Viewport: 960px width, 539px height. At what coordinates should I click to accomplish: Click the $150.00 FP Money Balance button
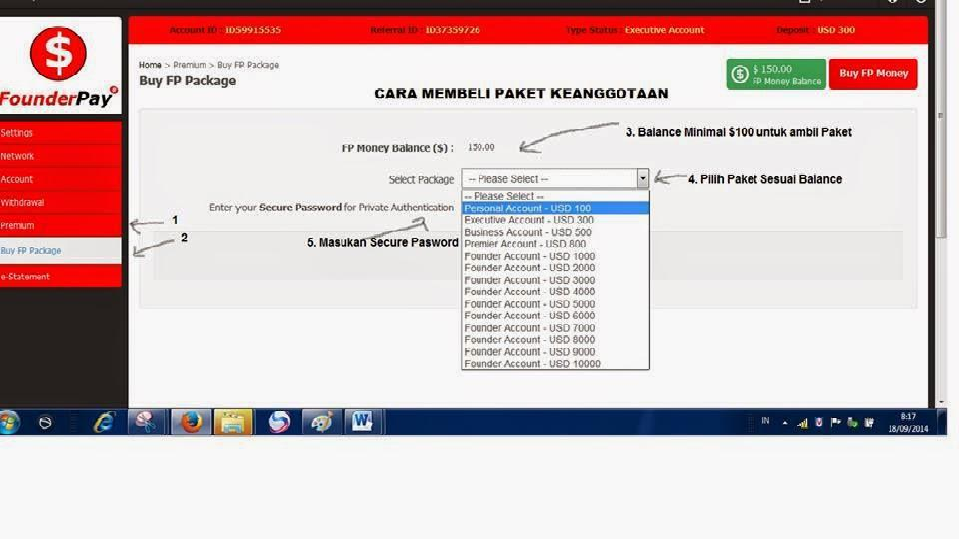click(776, 74)
